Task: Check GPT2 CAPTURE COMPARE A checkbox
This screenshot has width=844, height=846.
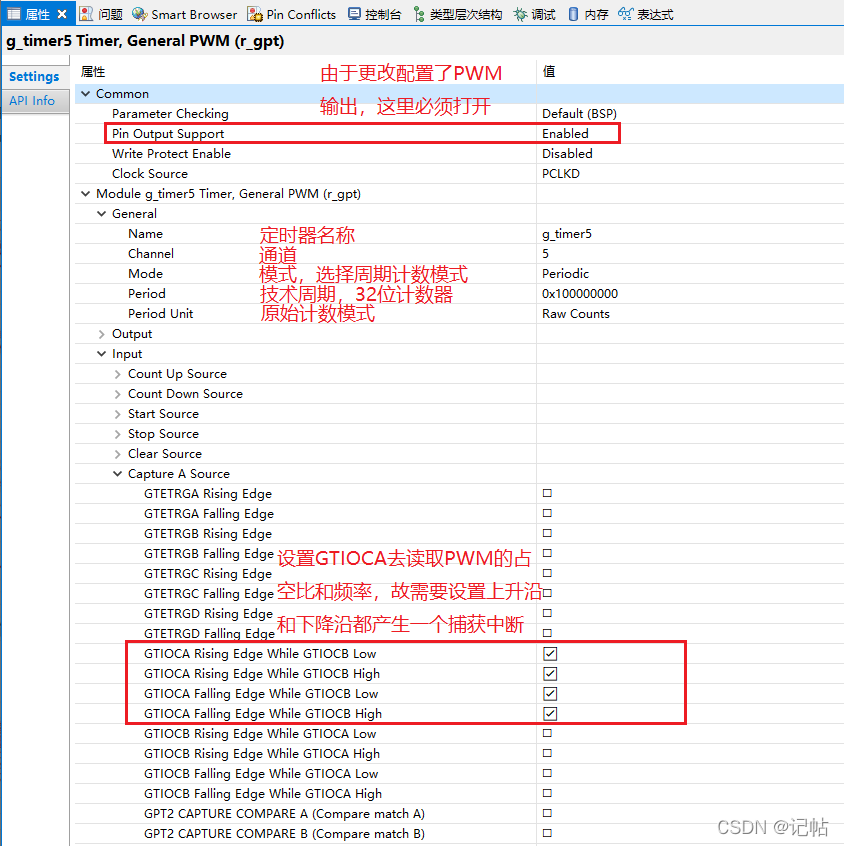Action: [547, 813]
